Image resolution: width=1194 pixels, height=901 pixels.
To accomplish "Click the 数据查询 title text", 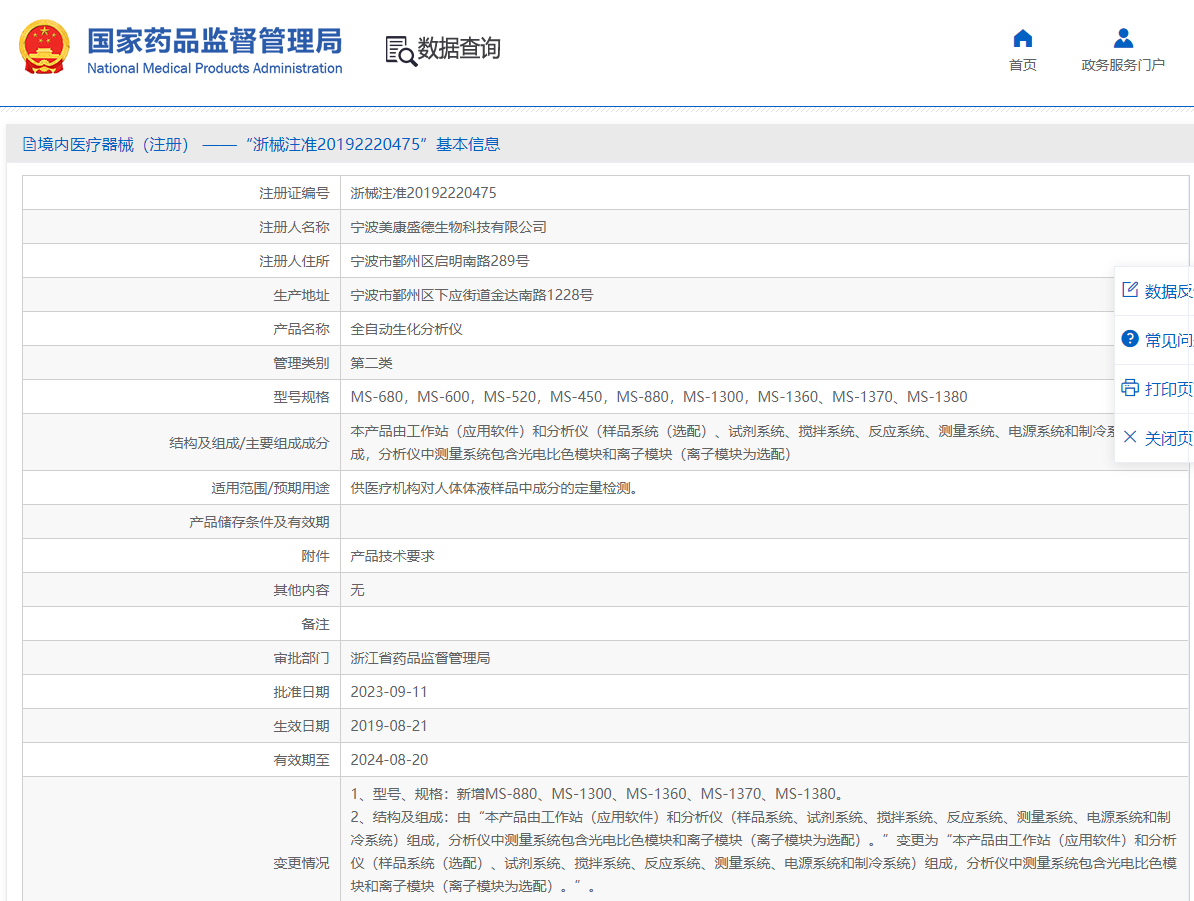I will [459, 49].
